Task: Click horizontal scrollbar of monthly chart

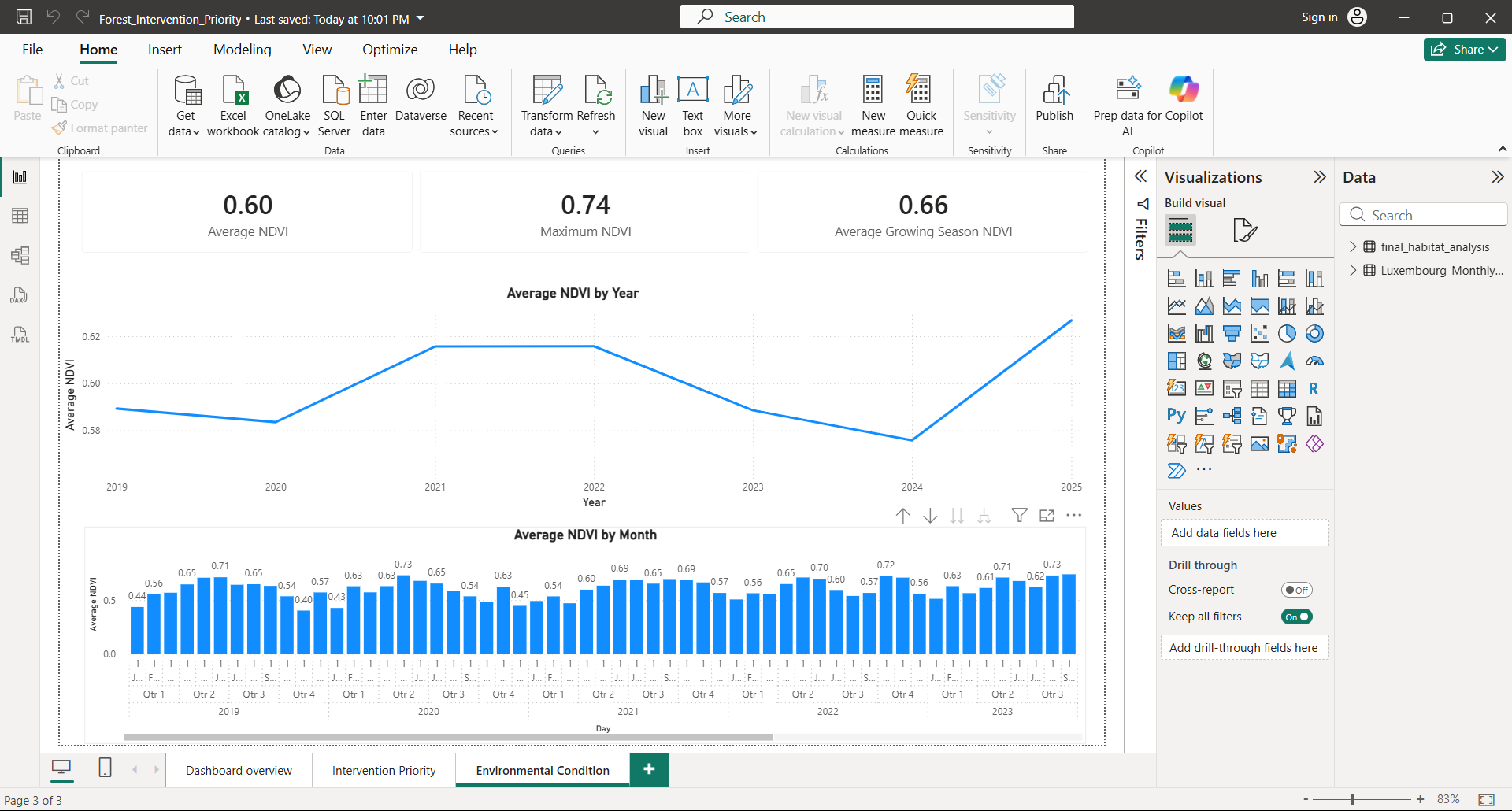Action: pos(449,738)
